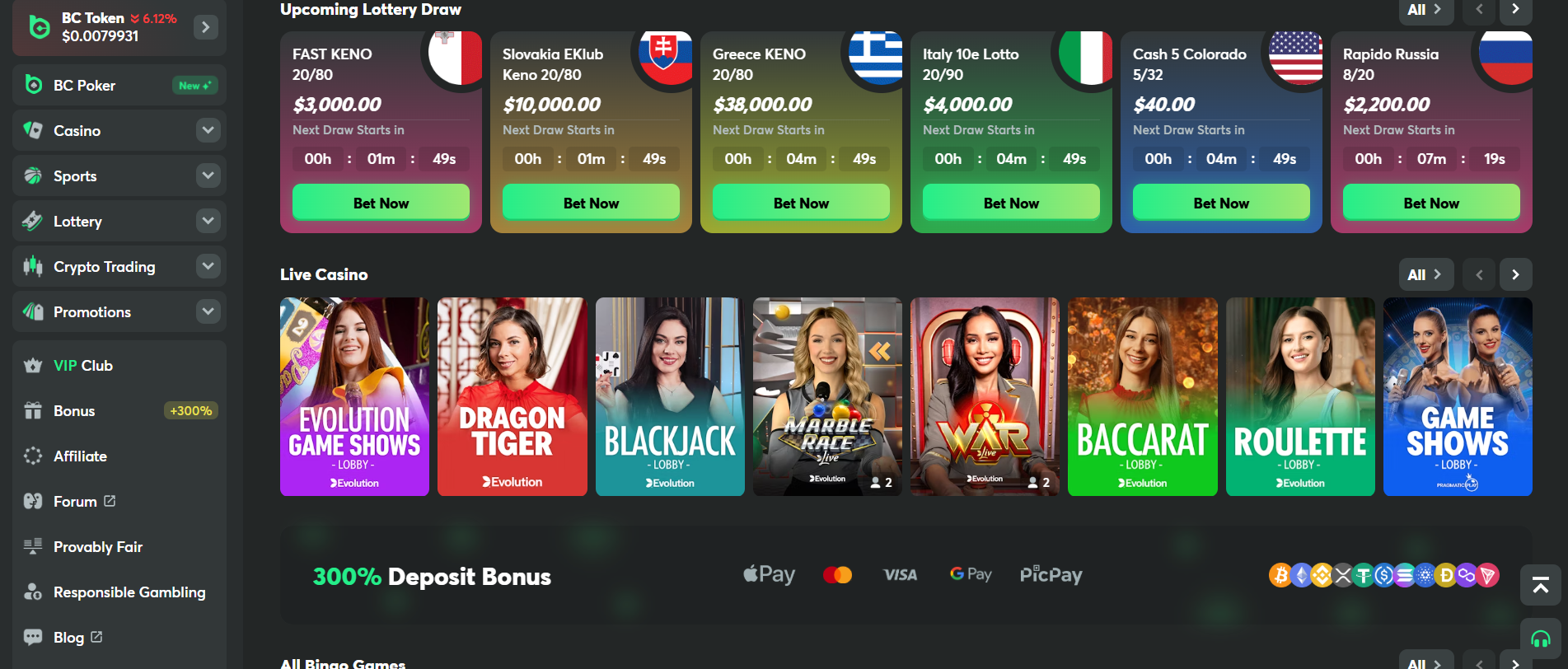Image resolution: width=1568 pixels, height=669 pixels.
Task: Click Bet Now for Greece KENO
Action: pos(801,203)
